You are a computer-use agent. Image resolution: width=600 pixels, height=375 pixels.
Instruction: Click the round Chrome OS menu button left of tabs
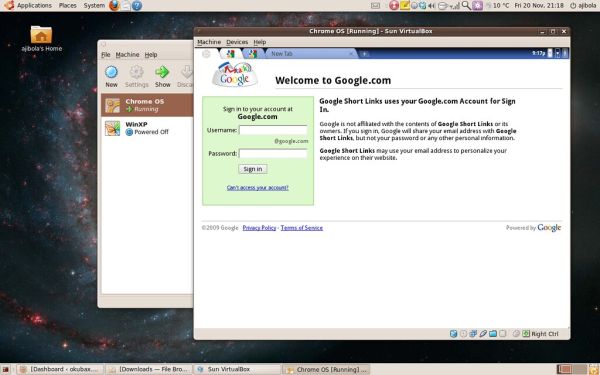click(x=206, y=54)
